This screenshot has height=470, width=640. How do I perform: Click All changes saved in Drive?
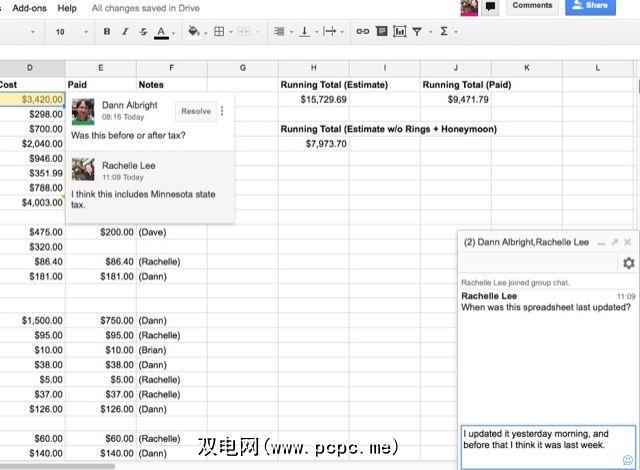(146, 8)
